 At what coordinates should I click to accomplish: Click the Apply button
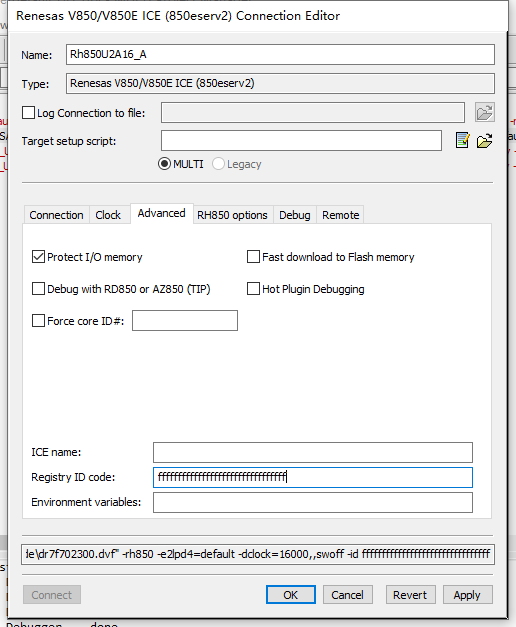467,595
